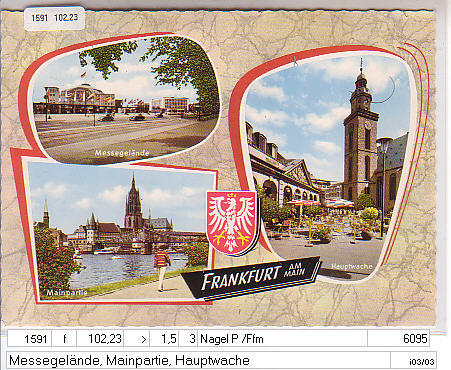Click the Messegelände caption text

(x=122, y=153)
